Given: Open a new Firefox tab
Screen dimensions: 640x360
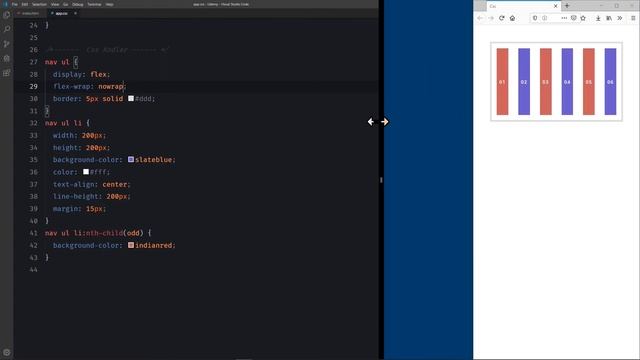Looking at the screenshot, I should coord(567,6).
